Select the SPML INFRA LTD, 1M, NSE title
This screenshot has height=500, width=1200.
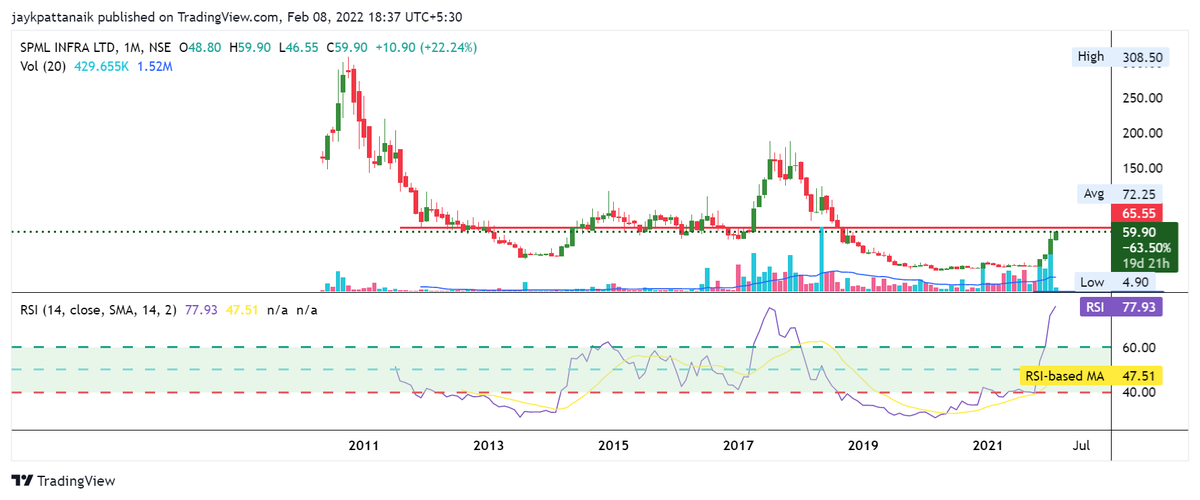pyautogui.click(x=96, y=47)
